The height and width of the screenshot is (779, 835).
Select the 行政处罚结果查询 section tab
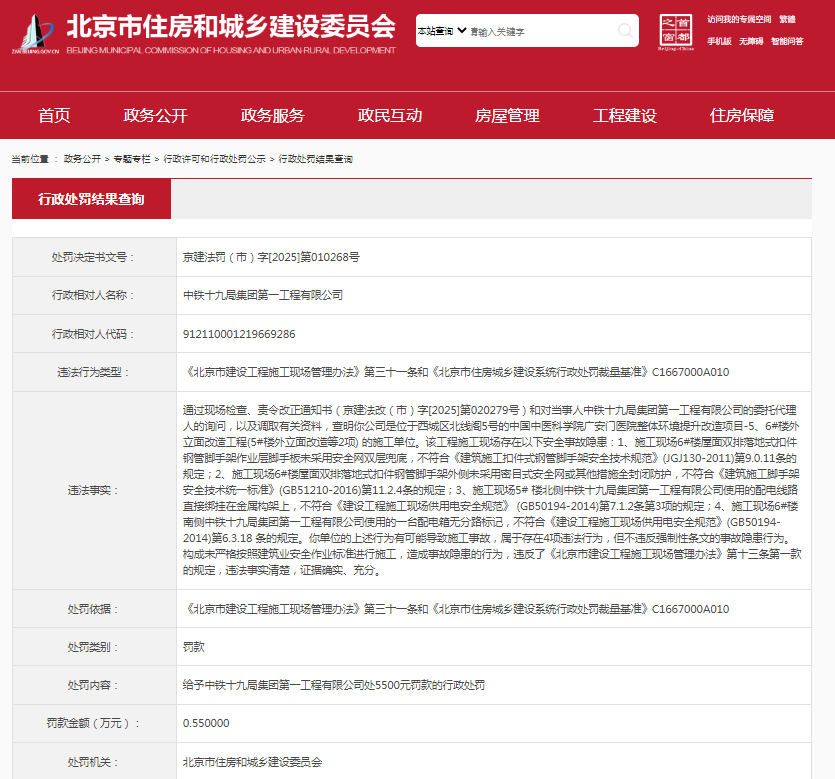point(91,200)
